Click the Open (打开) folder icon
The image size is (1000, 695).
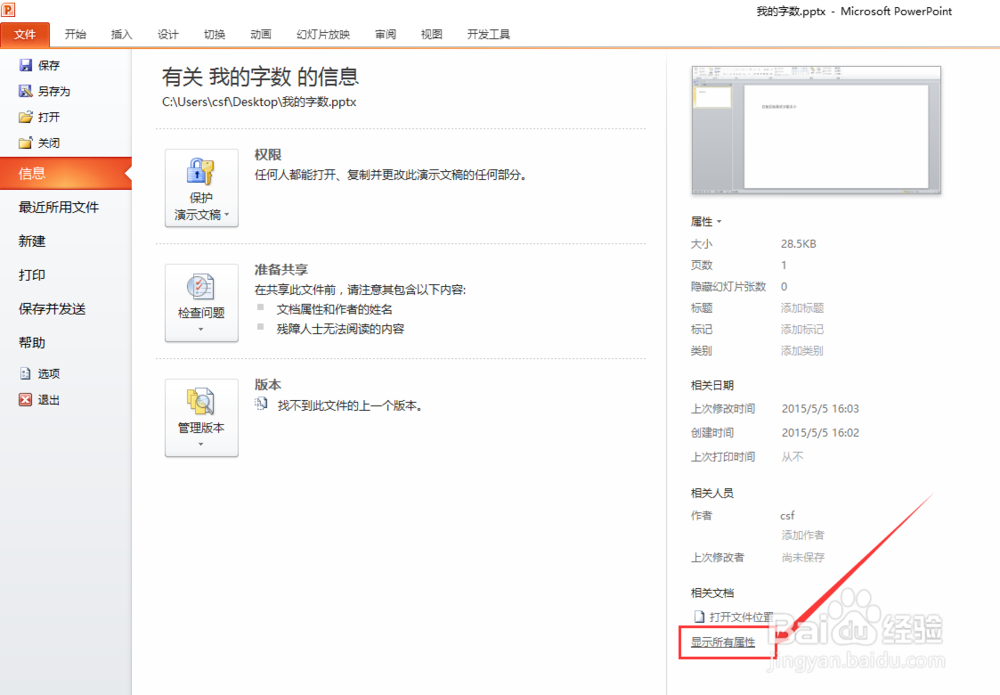point(26,117)
